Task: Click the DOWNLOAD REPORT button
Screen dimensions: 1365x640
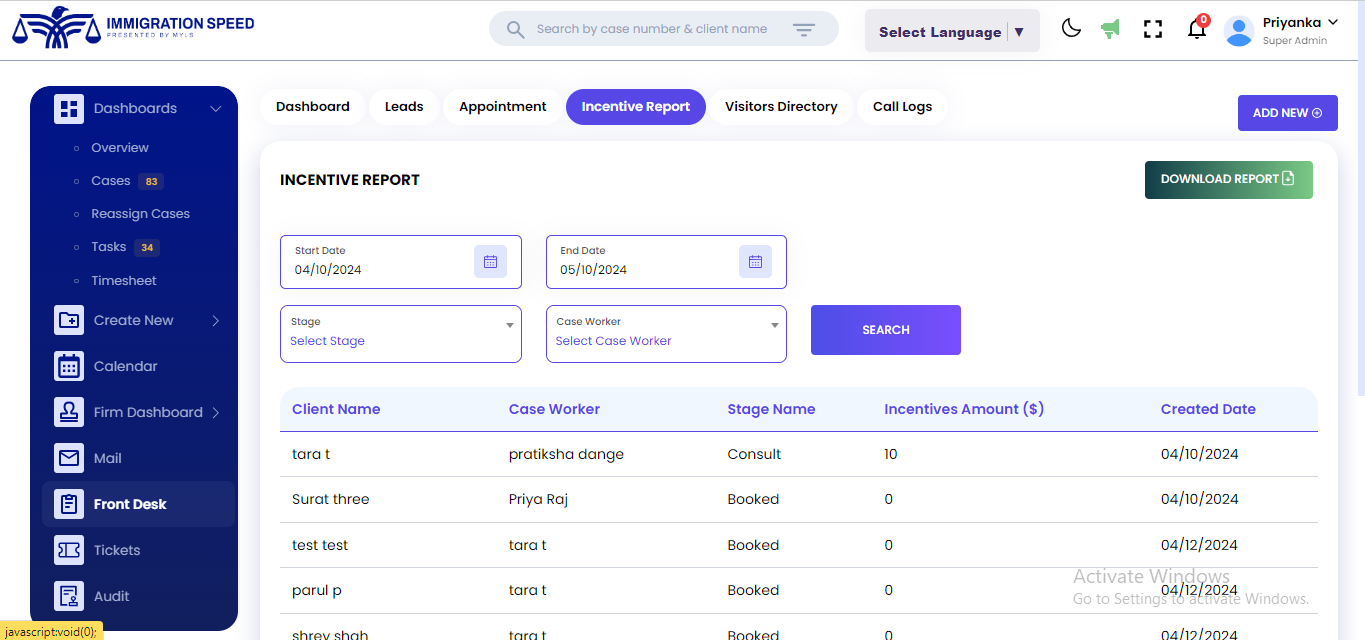Action: 1228,179
